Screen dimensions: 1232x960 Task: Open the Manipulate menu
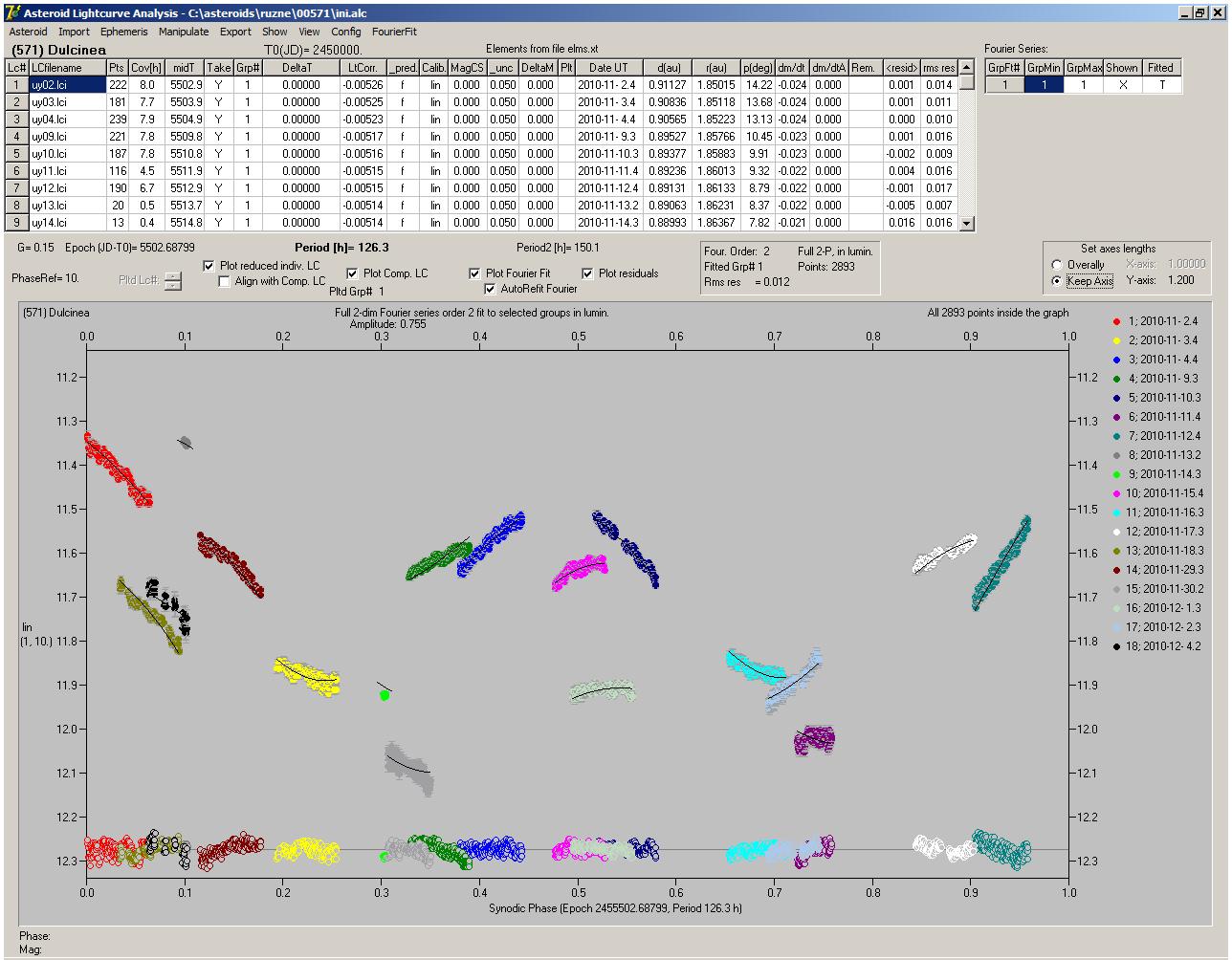184,32
